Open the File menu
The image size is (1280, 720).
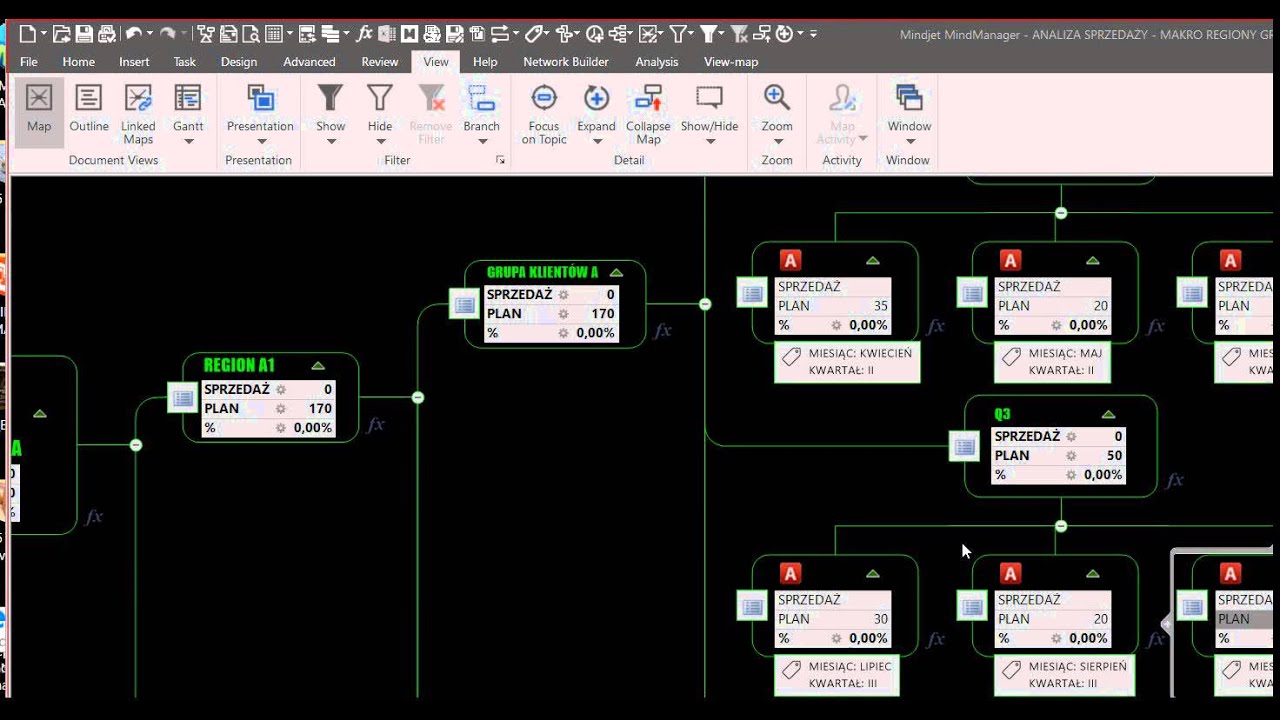(x=29, y=62)
